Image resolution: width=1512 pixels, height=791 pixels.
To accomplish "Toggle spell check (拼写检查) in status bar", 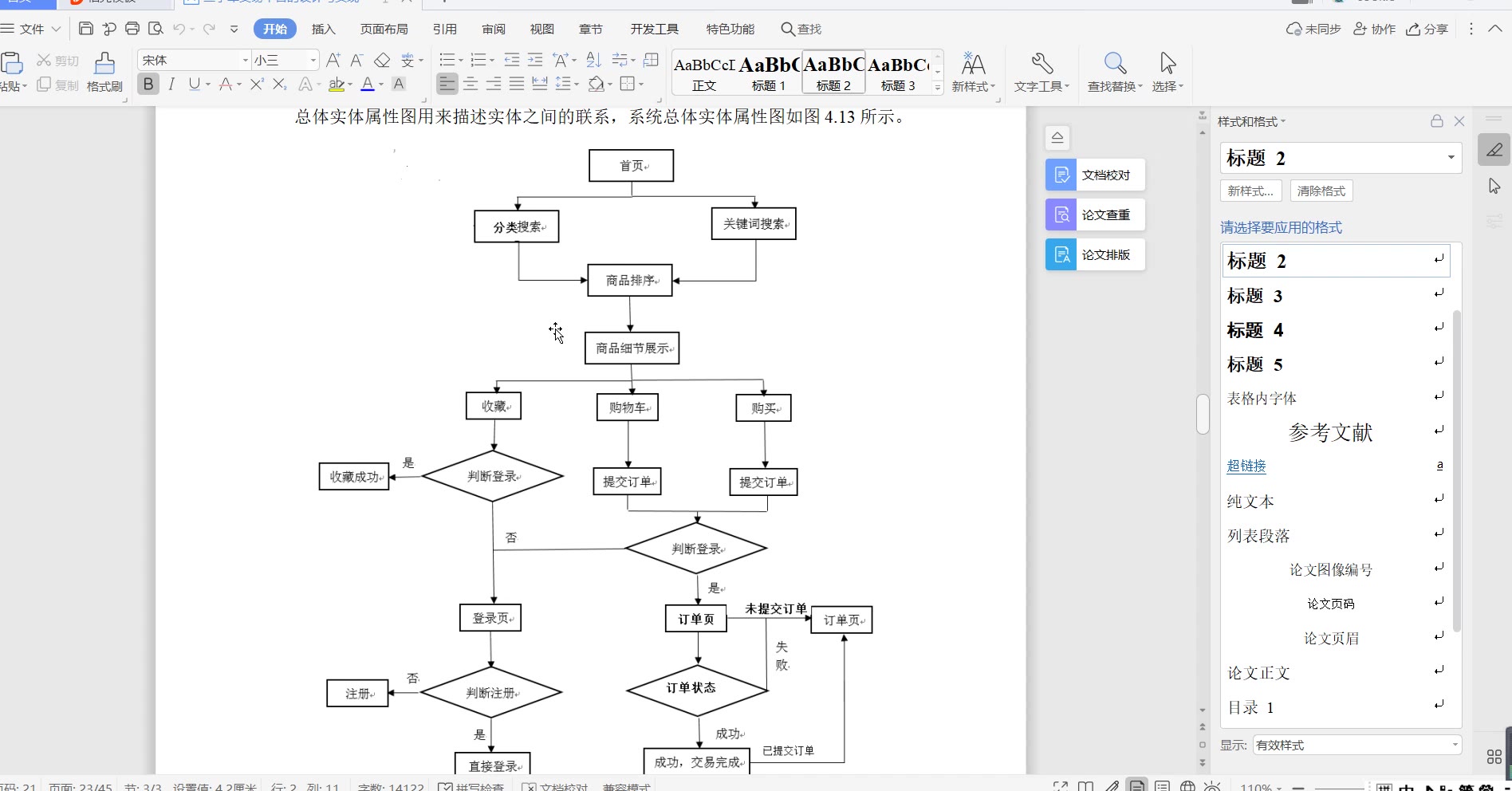I will click(471, 786).
